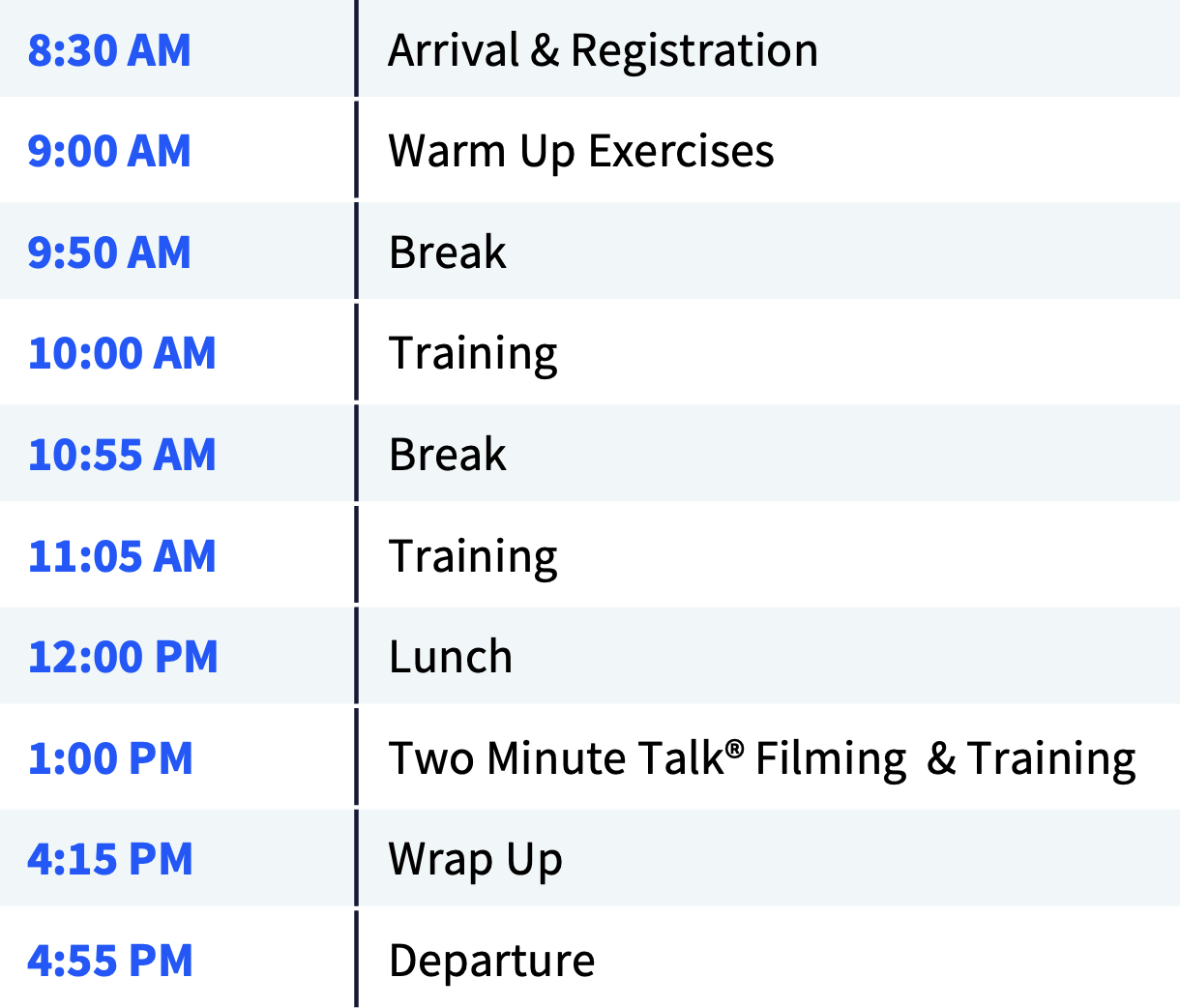Select the Two Minute Talk Filming & Training entry
Screen dimensions: 1180x1008
(762, 758)
